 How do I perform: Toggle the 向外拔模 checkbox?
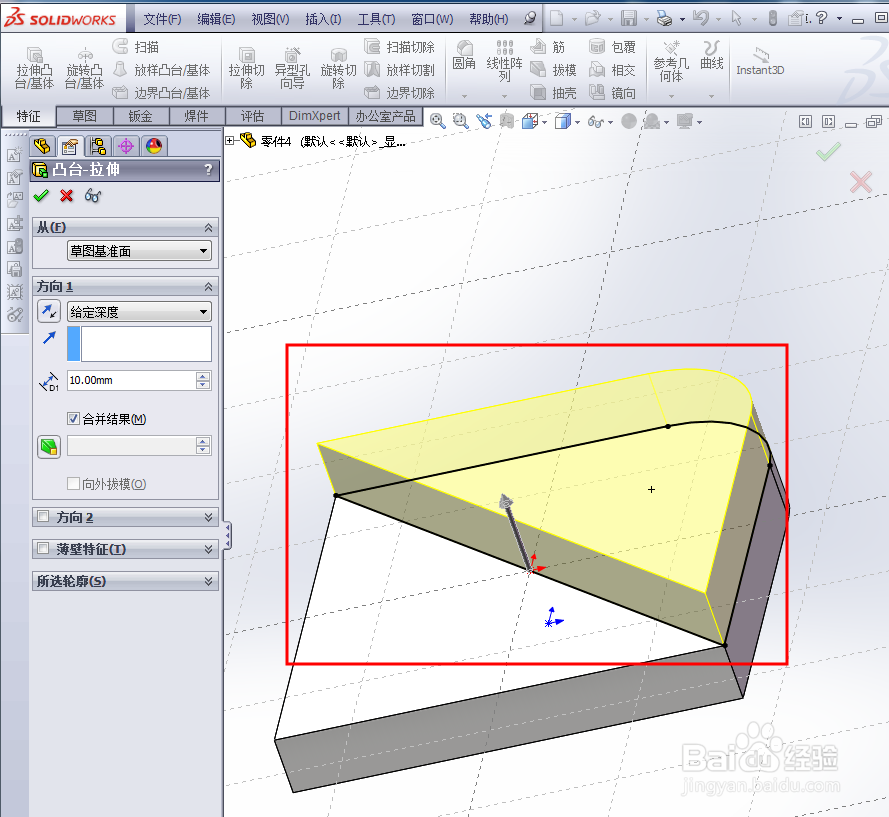click(x=73, y=484)
